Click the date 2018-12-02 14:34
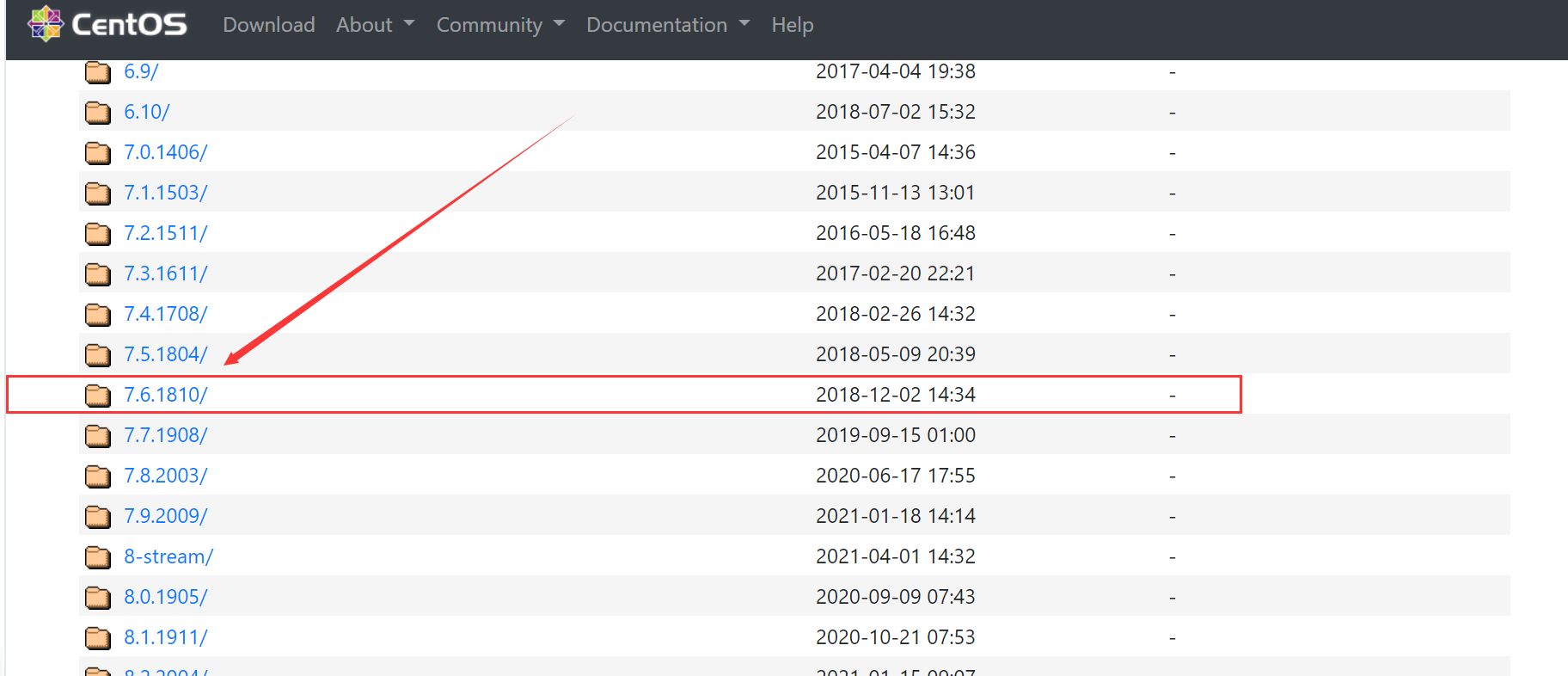This screenshot has height=676, width=1568. [x=896, y=395]
